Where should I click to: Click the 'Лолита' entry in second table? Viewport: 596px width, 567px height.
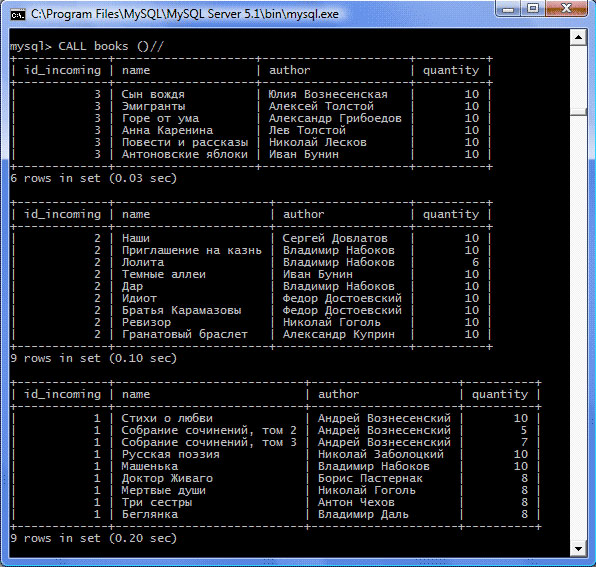click(x=143, y=262)
